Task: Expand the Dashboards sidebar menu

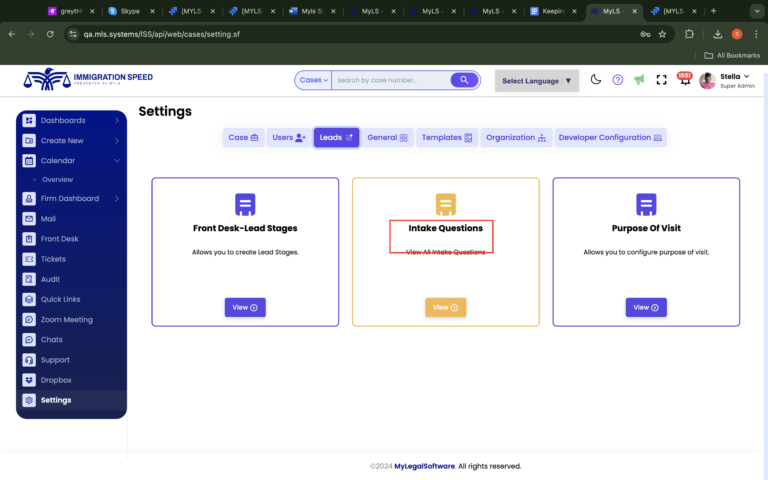Action: [x=71, y=120]
